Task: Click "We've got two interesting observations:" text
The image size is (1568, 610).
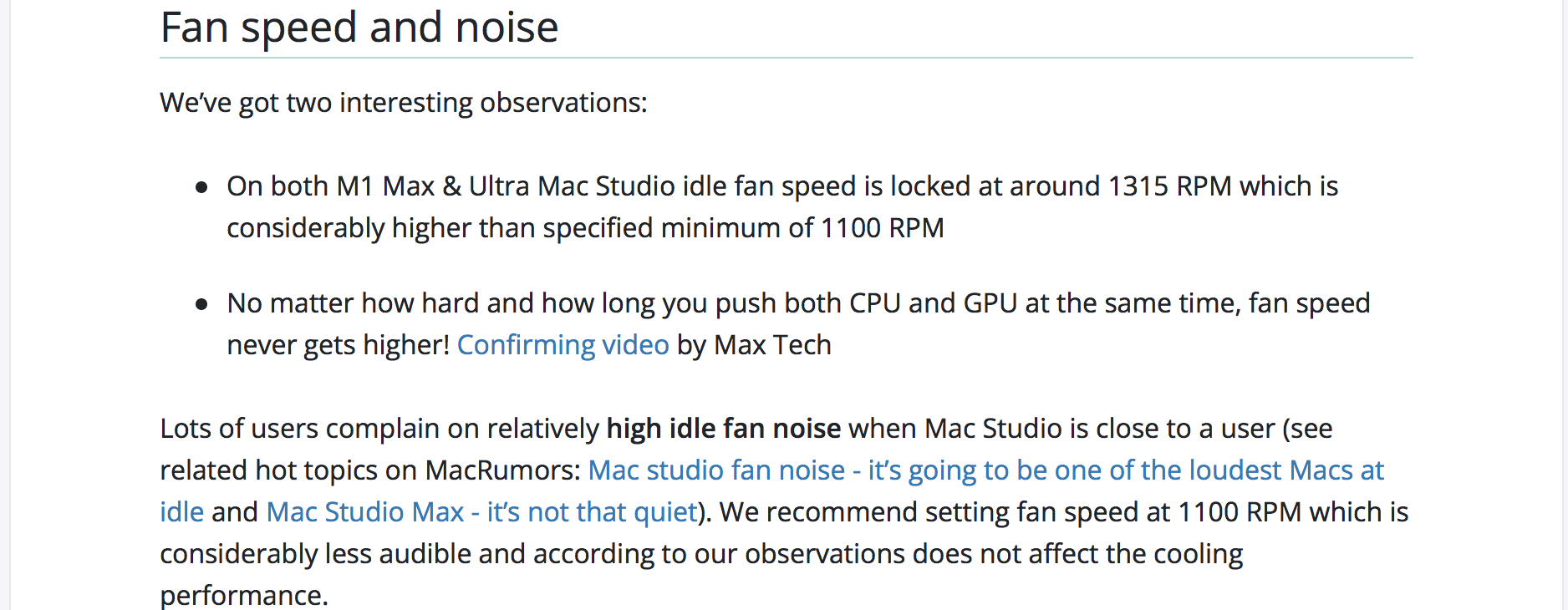Action: coord(404,103)
